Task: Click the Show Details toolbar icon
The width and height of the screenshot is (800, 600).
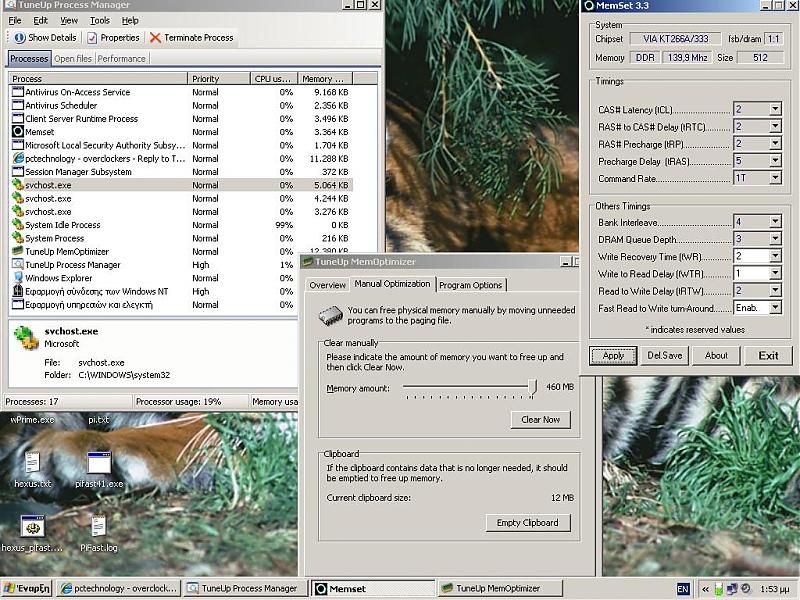Action: pyautogui.click(x=19, y=38)
